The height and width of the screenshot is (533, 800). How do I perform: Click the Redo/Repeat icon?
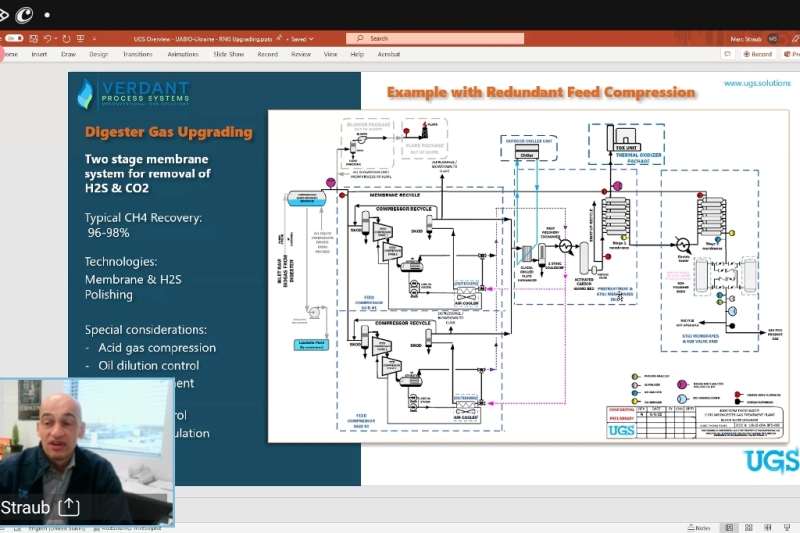click(66, 39)
